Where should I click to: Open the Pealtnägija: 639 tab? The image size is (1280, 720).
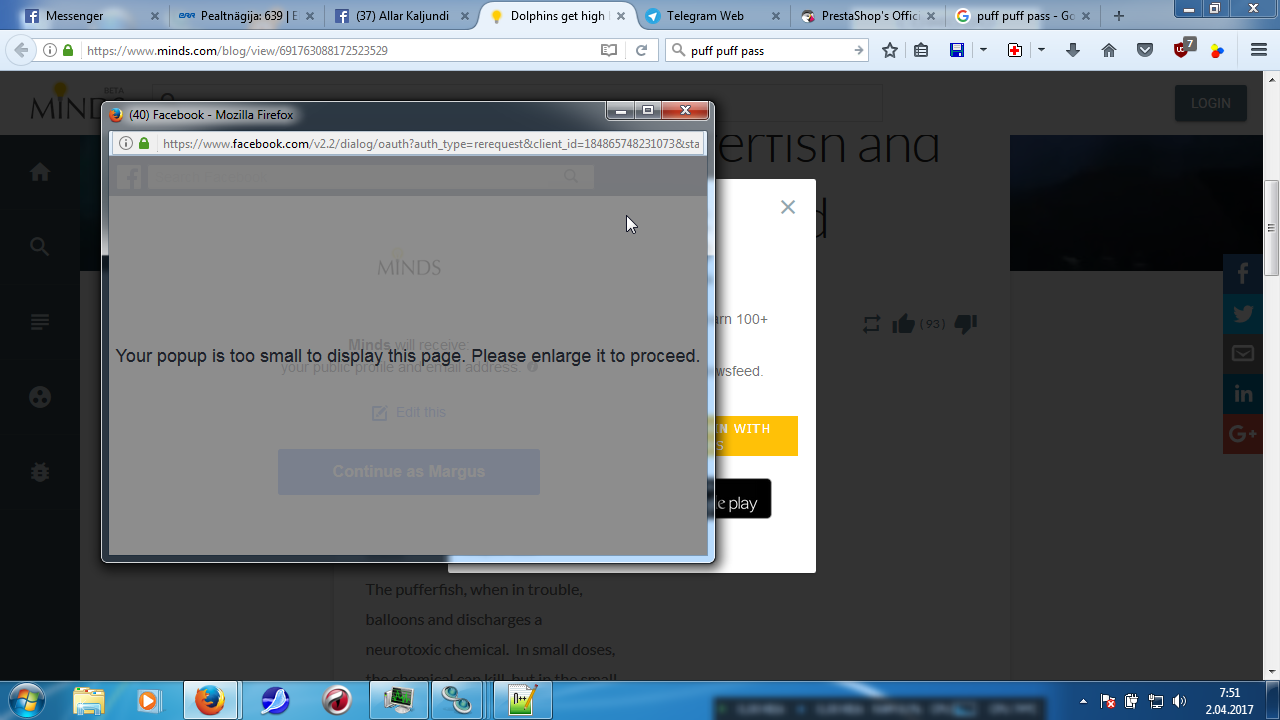click(x=245, y=16)
